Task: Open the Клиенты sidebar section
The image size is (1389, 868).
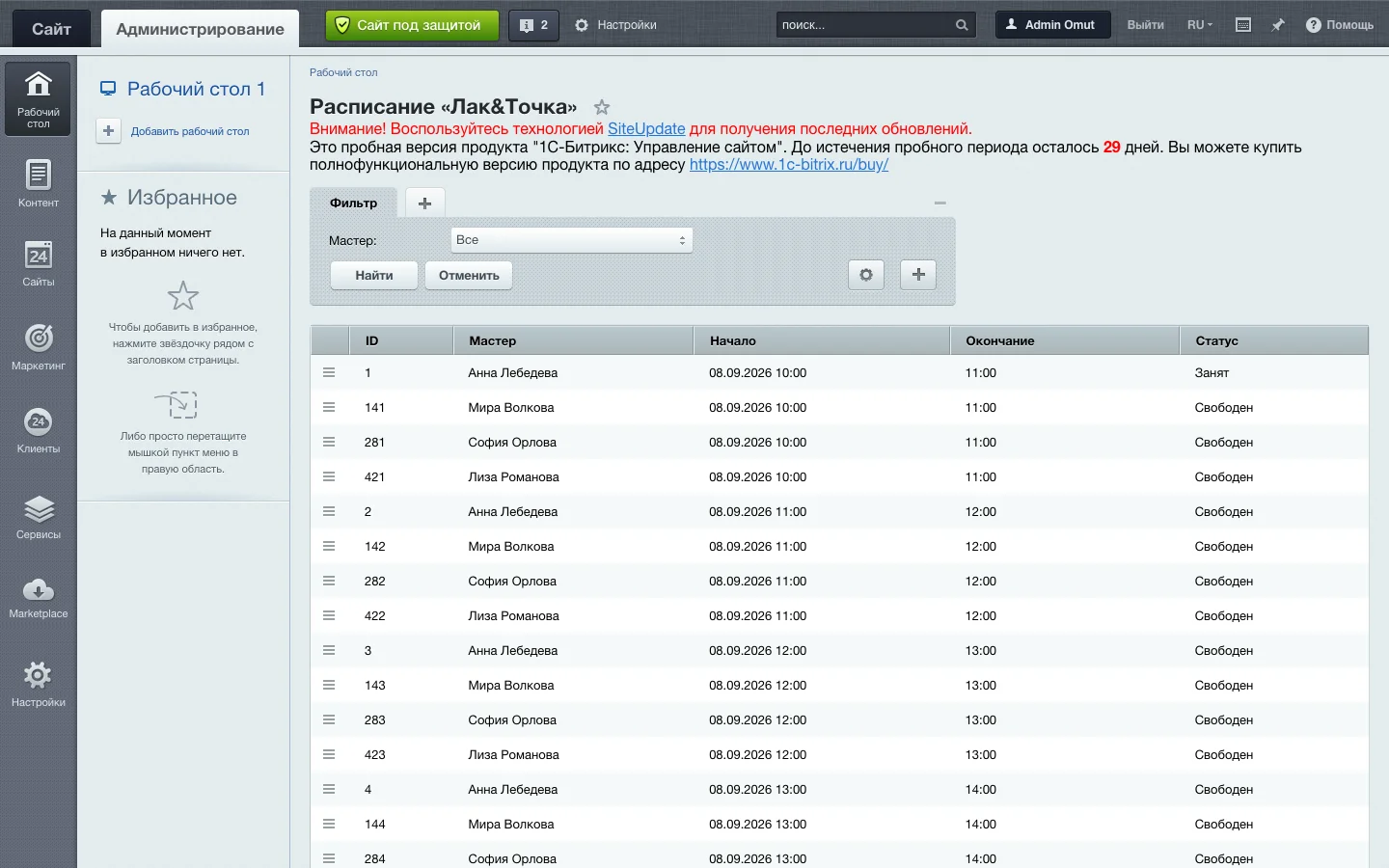Action: (38, 429)
